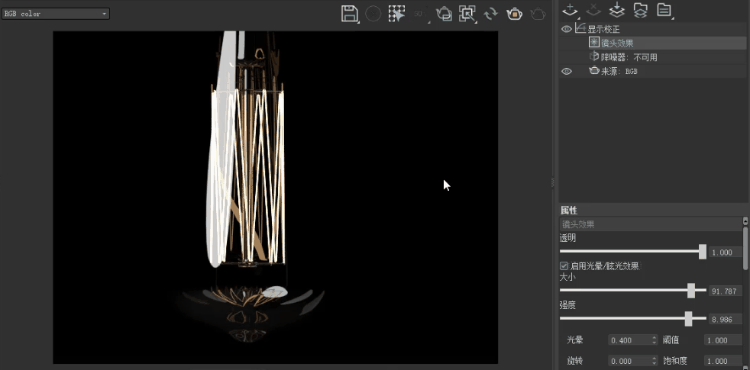The width and height of the screenshot is (750, 370).
Task: Click the save layer preset icon
Action: point(617,10)
